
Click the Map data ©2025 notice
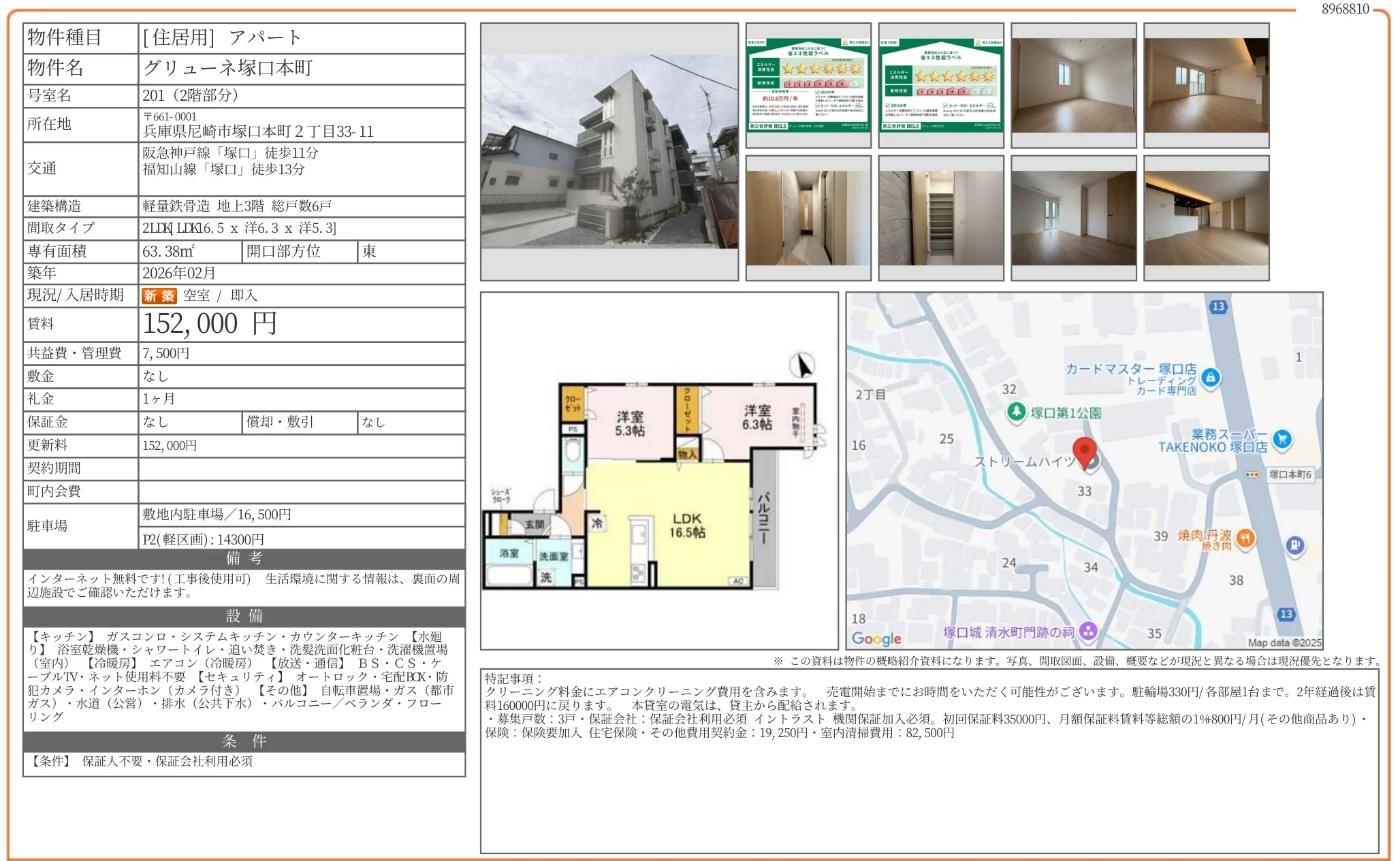pyautogui.click(x=1284, y=643)
